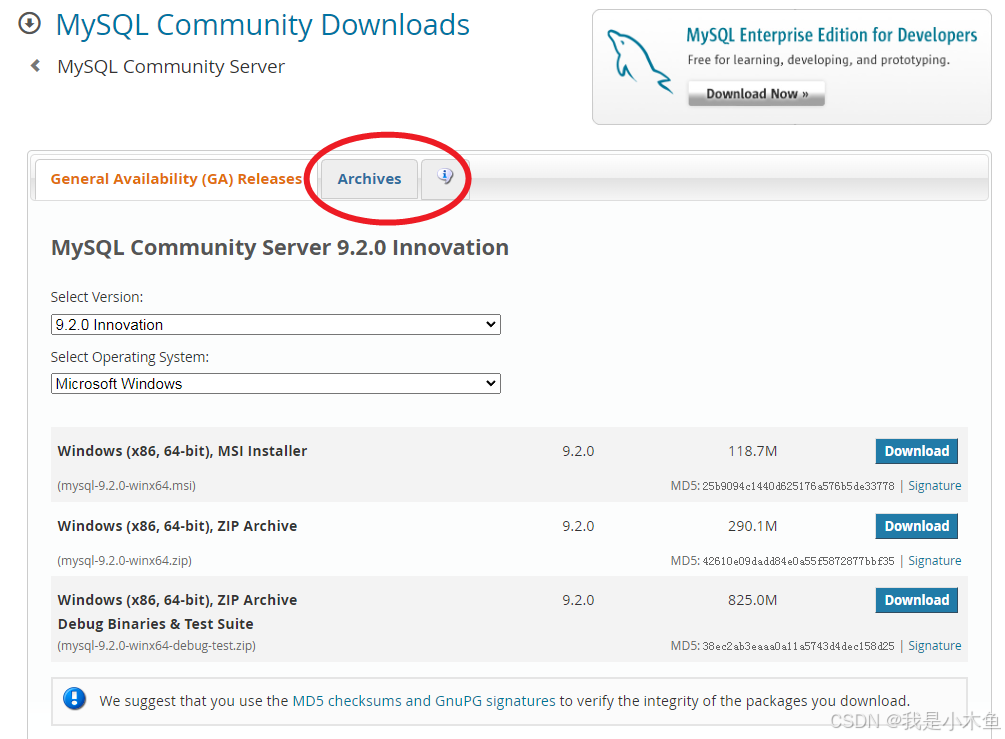Screen dimensions: 1005x739
Task: Click the blue exclamation info icon
Action: point(74,699)
